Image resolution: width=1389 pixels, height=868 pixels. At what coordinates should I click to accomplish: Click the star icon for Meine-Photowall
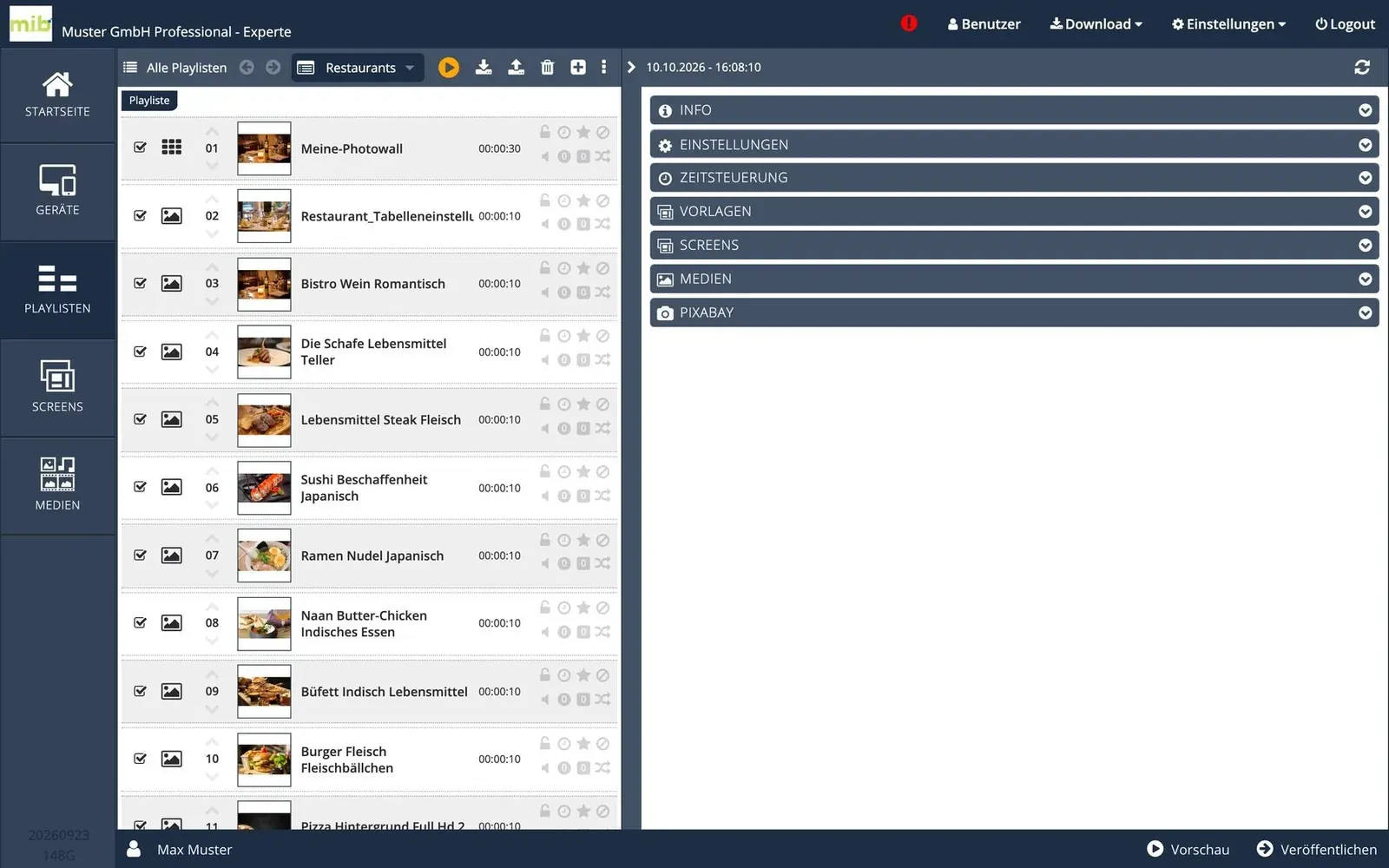(583, 132)
